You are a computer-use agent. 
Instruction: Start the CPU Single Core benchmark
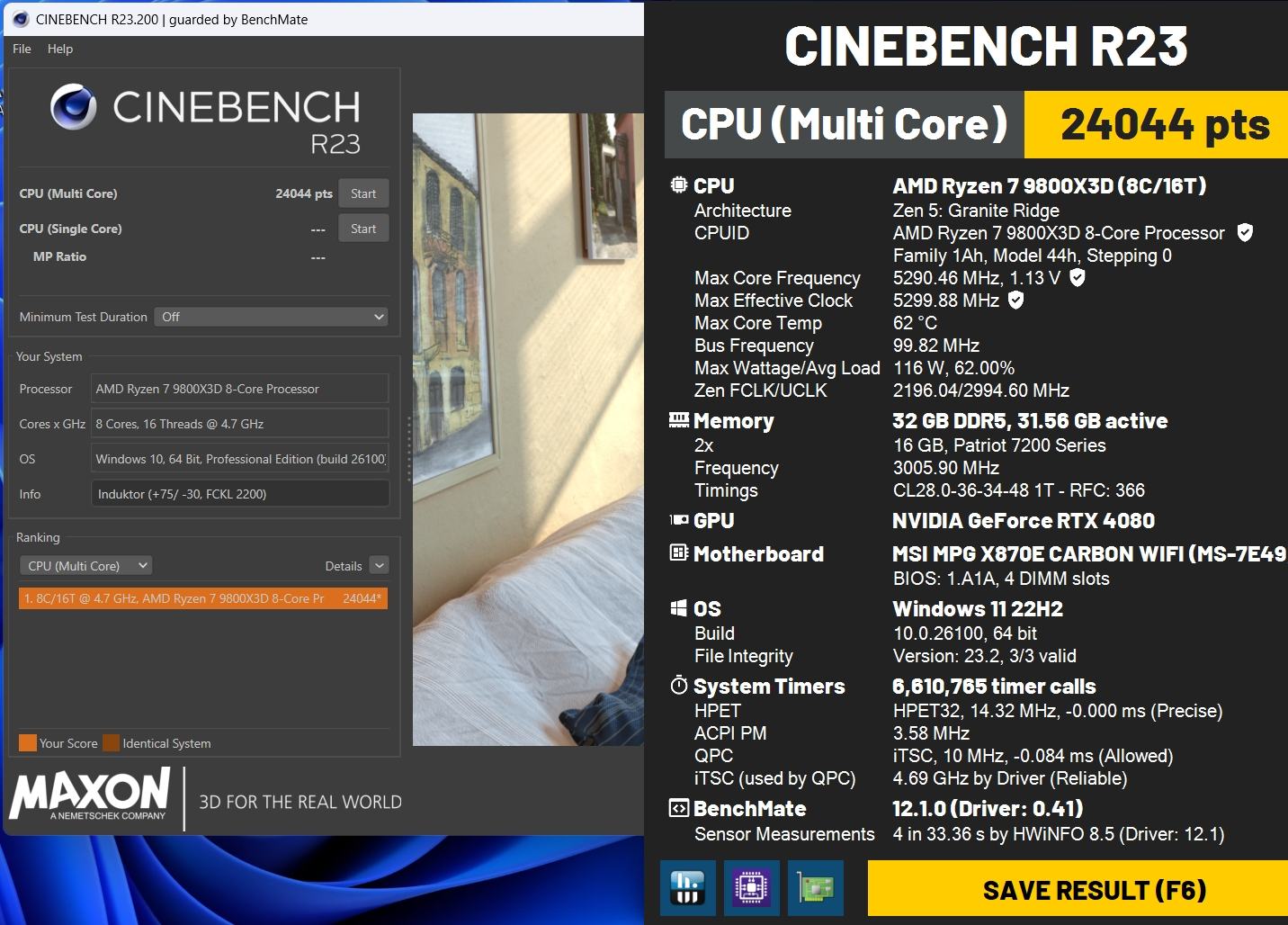pos(363,229)
